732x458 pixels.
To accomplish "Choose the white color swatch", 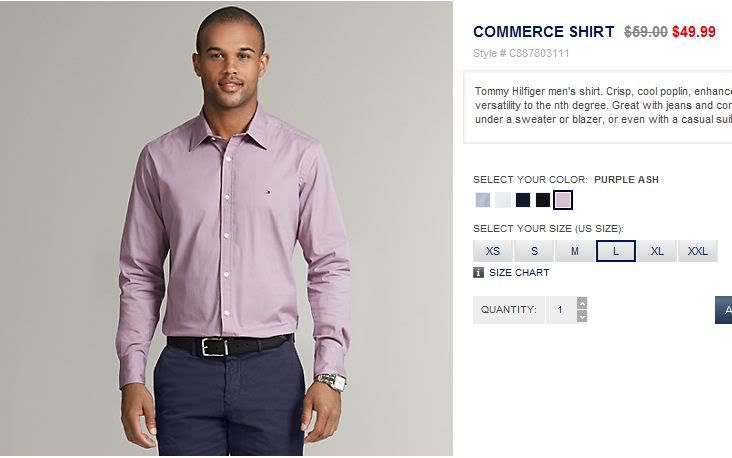I will coord(503,200).
